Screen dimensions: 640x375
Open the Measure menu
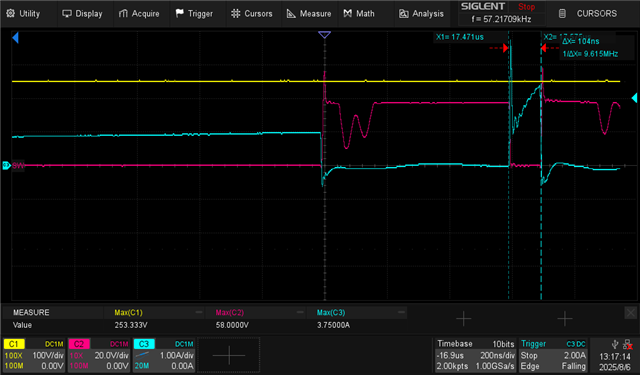pos(309,13)
